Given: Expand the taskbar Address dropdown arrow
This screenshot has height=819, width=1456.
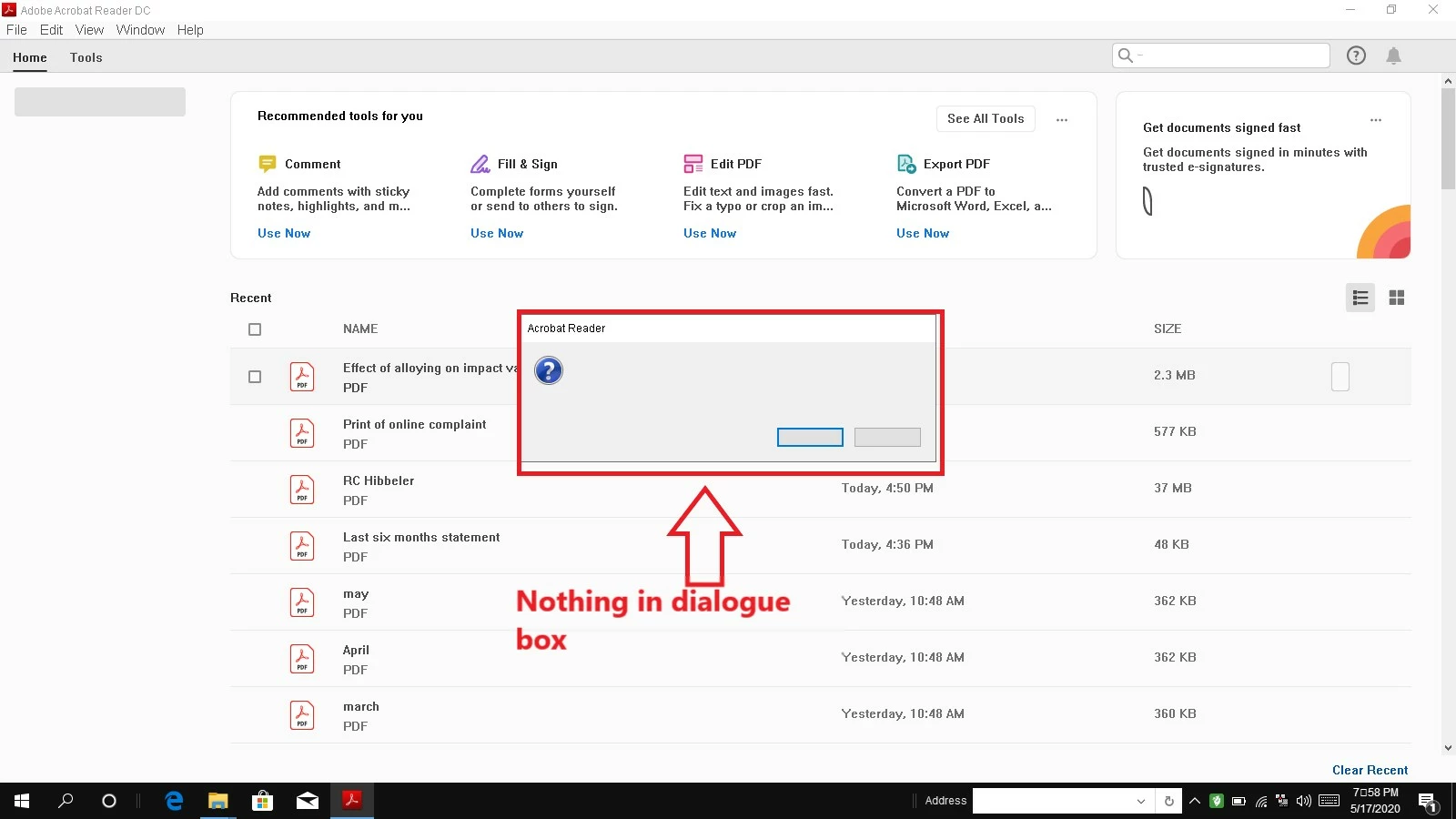Looking at the screenshot, I should coord(1140,801).
